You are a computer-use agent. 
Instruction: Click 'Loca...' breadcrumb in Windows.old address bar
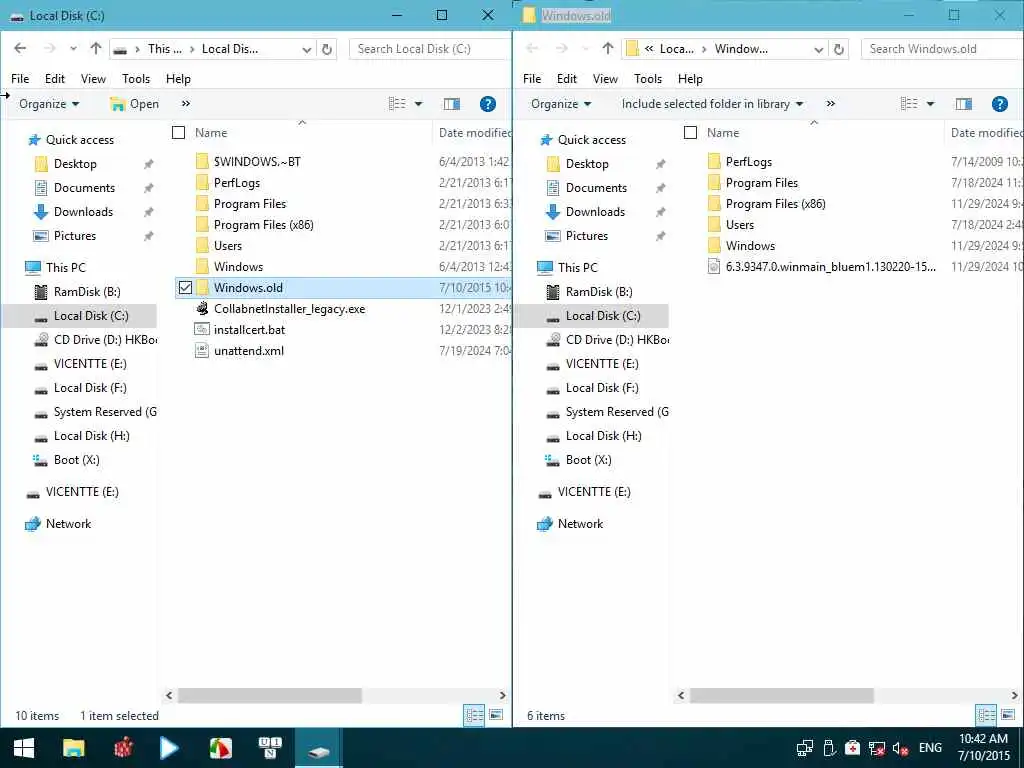point(677,49)
